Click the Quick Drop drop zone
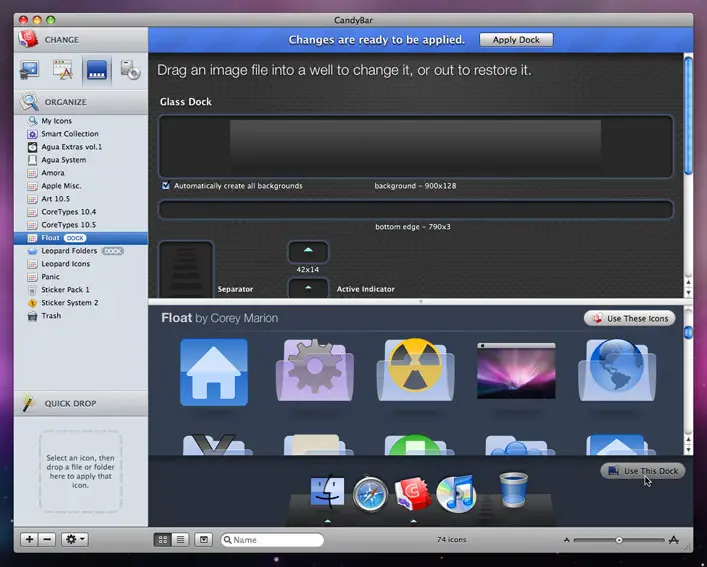The width and height of the screenshot is (707, 567). pos(80,471)
